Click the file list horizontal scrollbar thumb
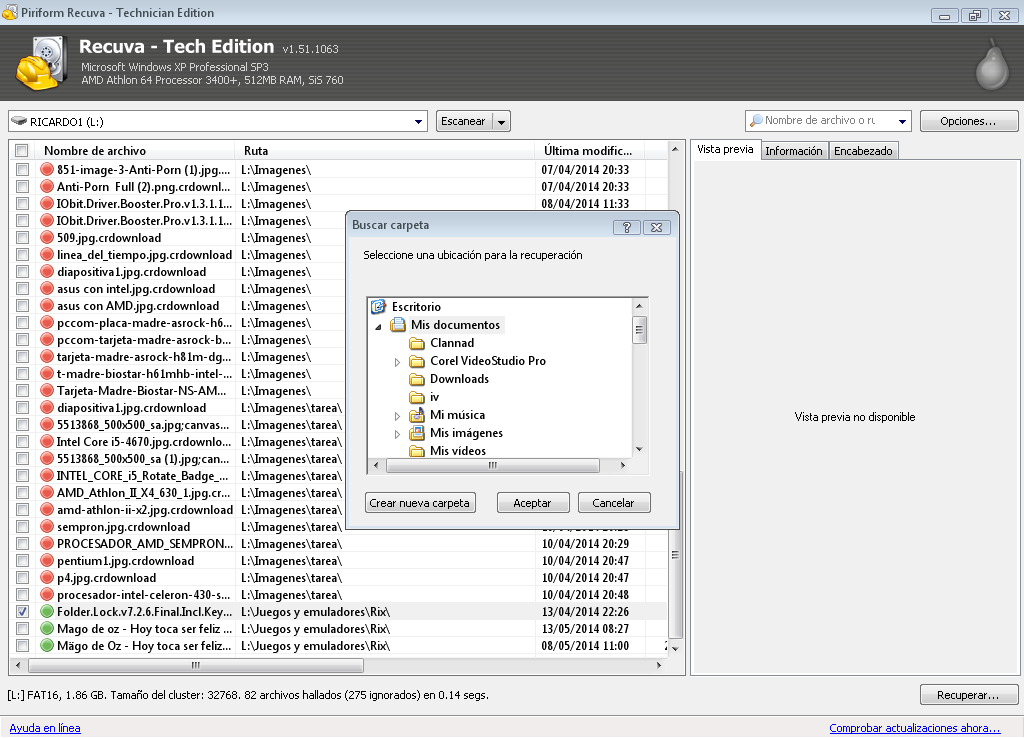1024x738 pixels. coord(196,665)
